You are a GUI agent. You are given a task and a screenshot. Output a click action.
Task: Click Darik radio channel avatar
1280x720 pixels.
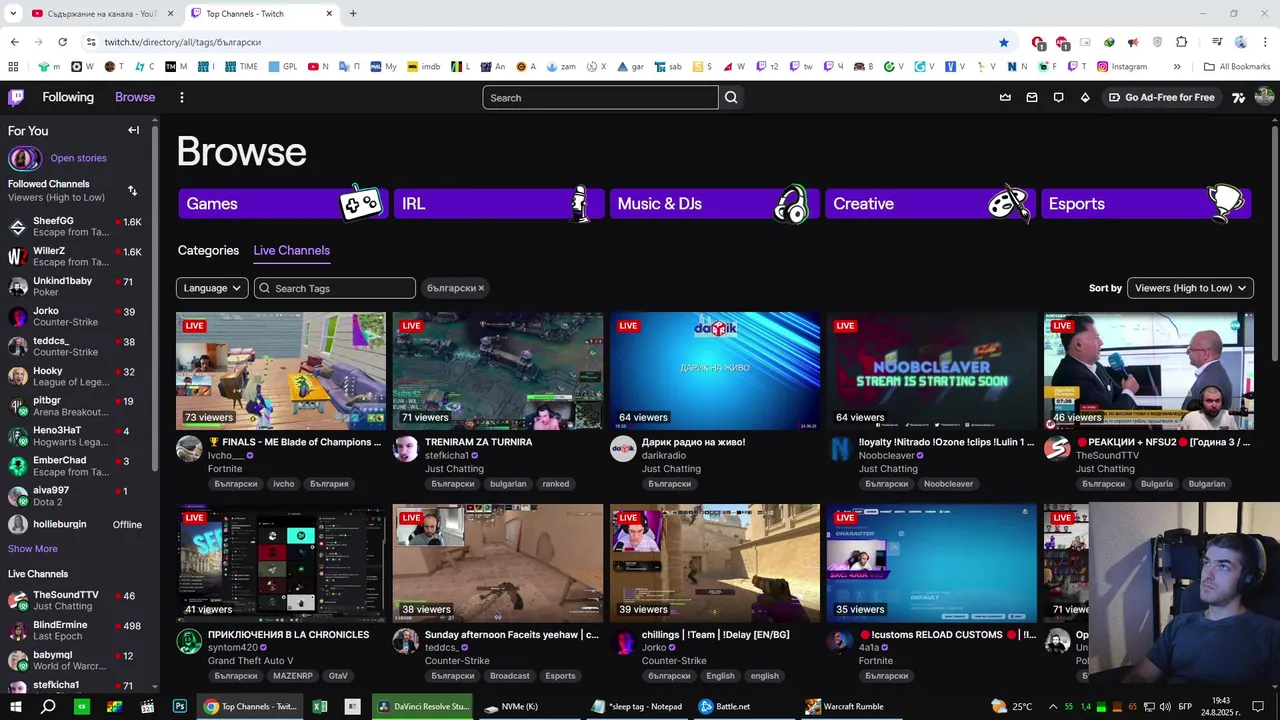click(x=623, y=448)
